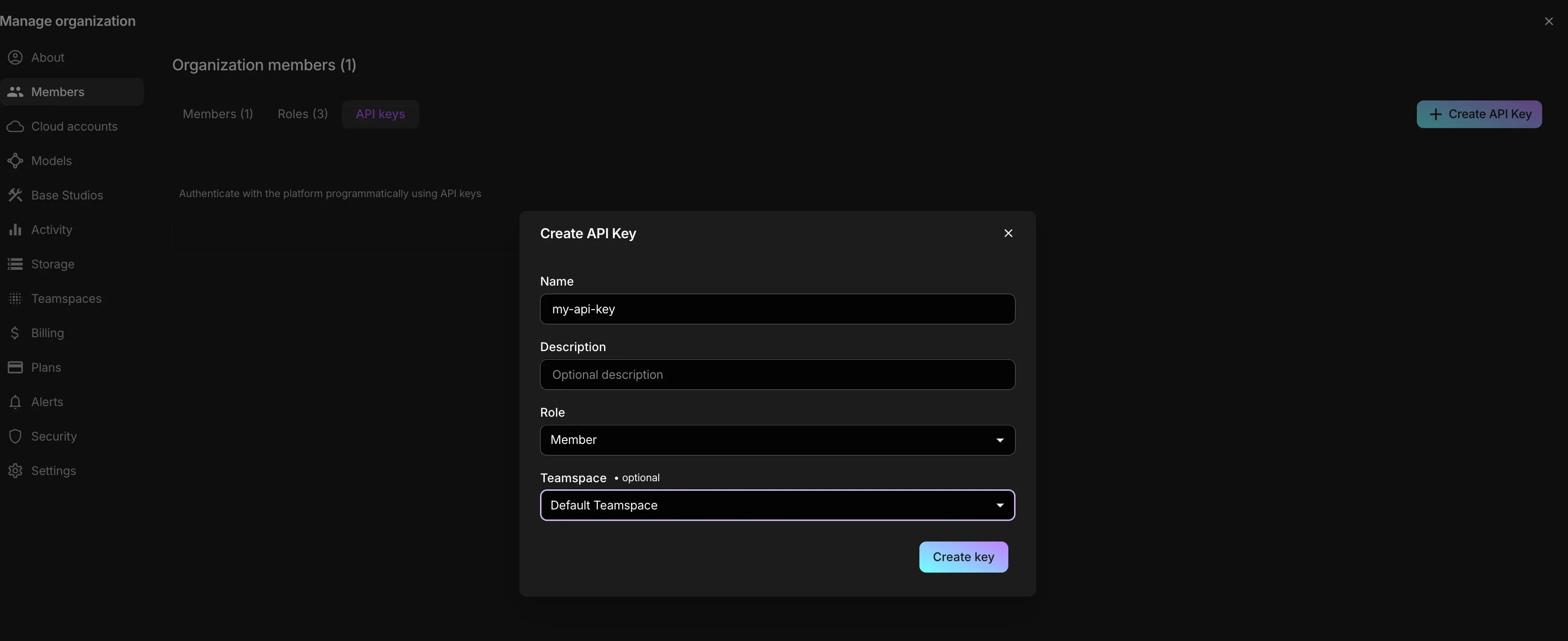Click the Members people icon
Image resolution: width=1568 pixels, height=641 pixels.
coord(15,92)
